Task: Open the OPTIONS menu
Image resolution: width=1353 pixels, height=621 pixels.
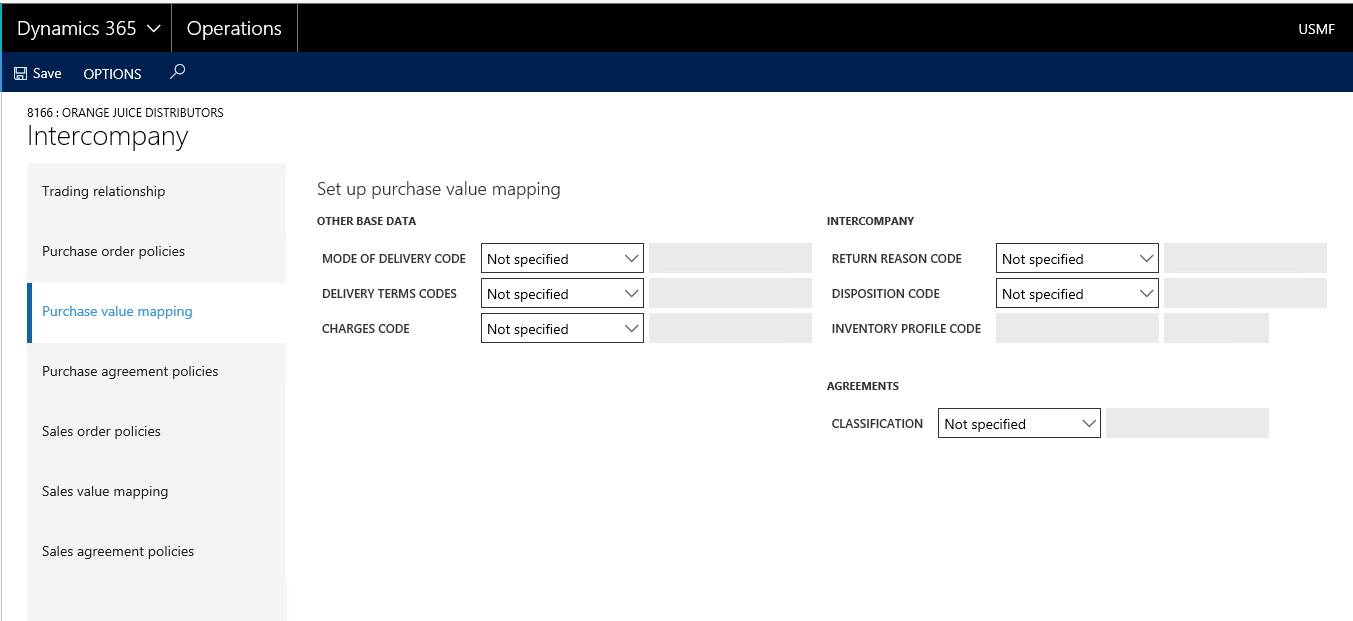Action: [x=112, y=74]
